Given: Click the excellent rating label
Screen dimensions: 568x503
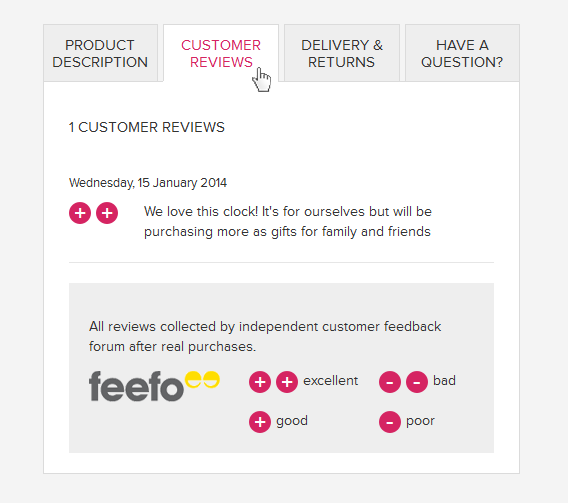Looking at the screenshot, I should pyautogui.click(x=330, y=381).
